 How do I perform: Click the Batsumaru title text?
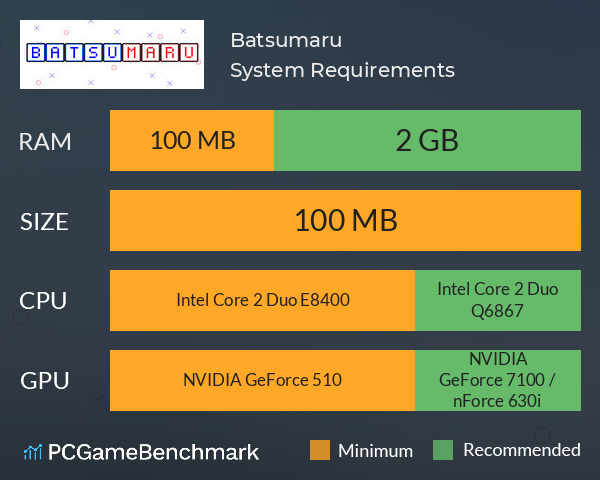click(286, 40)
